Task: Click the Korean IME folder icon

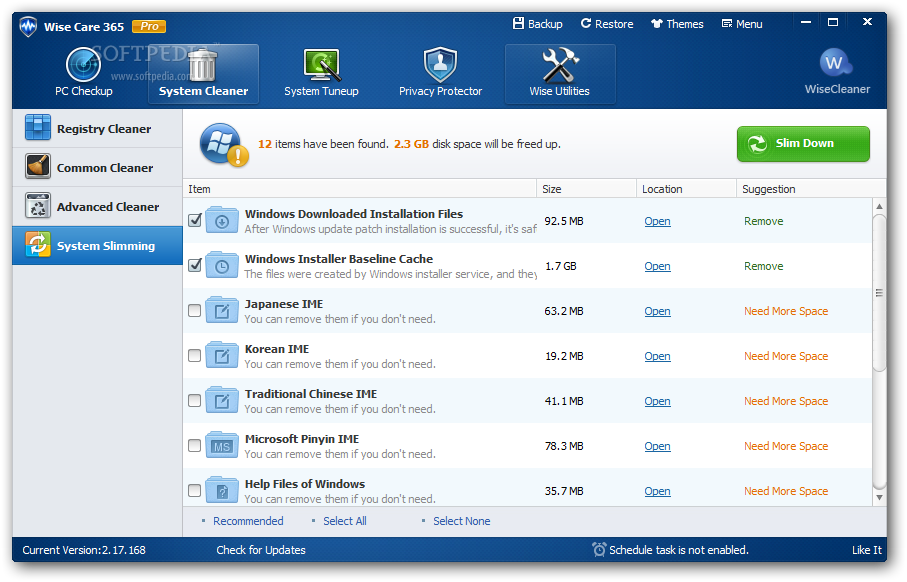Action: [x=222, y=355]
